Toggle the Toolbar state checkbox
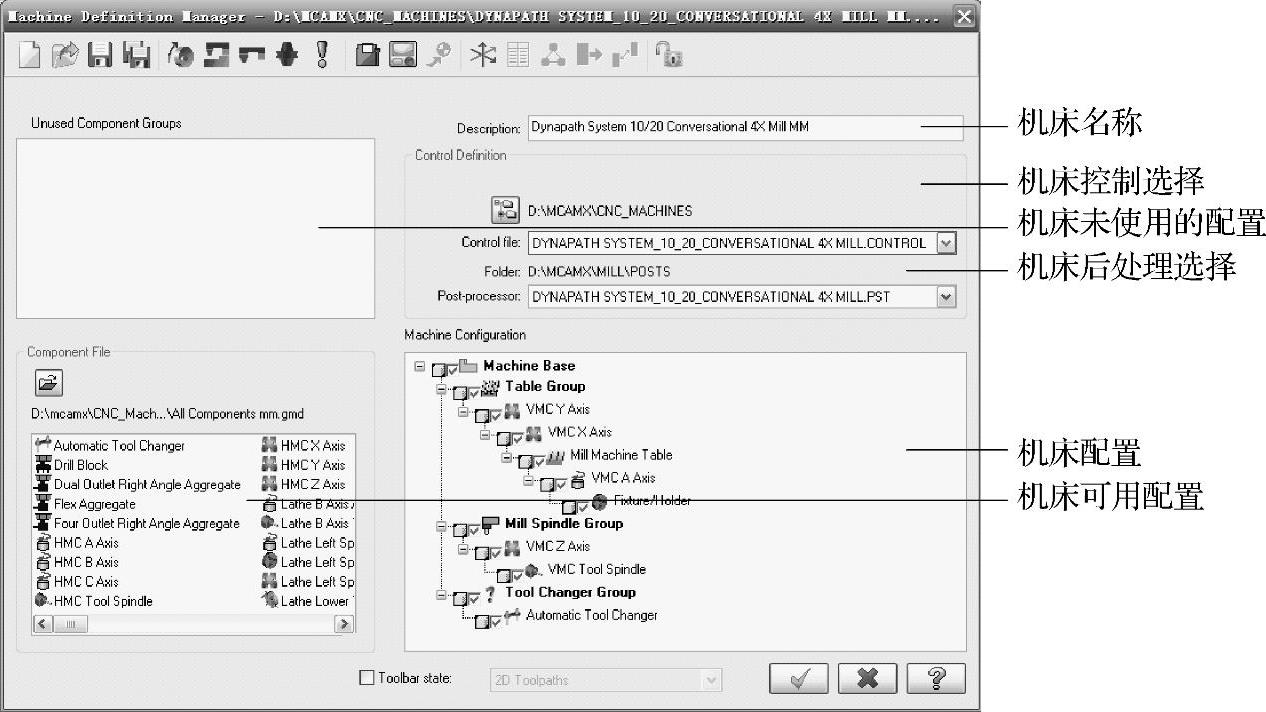 click(366, 678)
